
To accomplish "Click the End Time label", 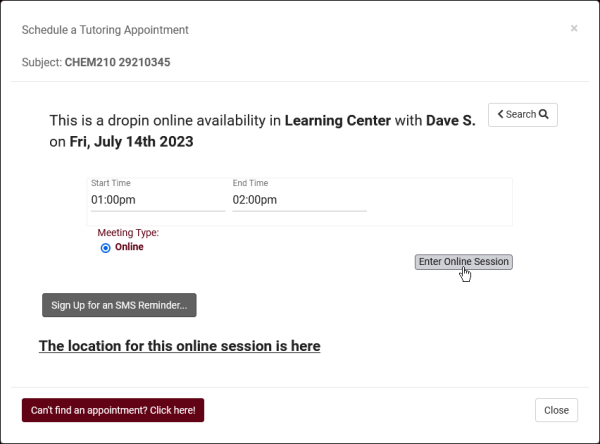I will point(250,184).
